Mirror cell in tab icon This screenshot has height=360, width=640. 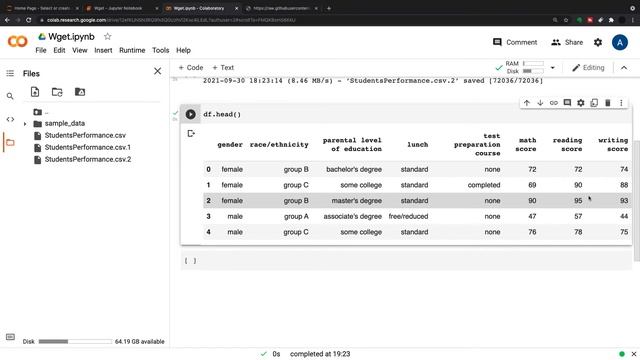594,103
